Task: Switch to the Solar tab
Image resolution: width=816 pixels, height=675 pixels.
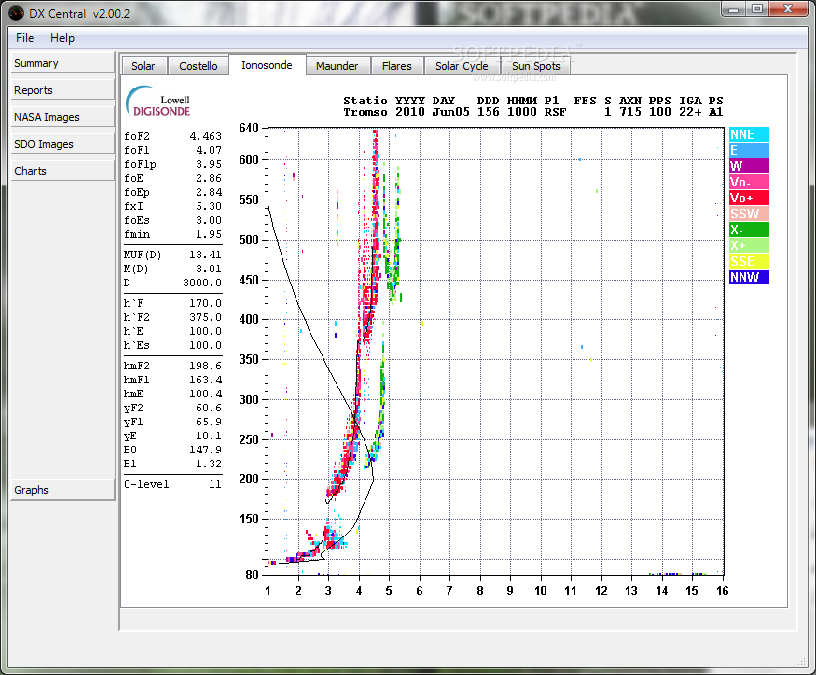Action: pyautogui.click(x=144, y=66)
